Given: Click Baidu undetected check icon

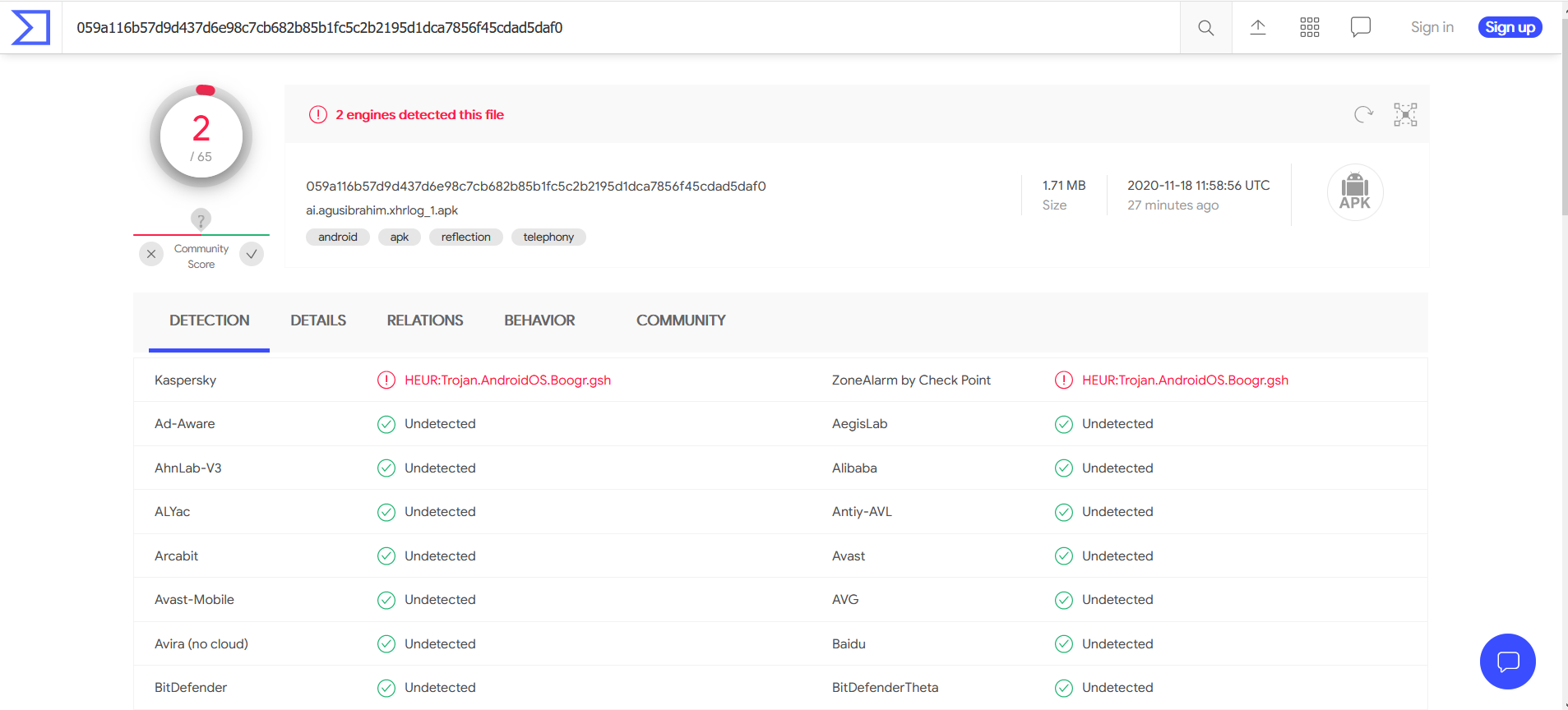Looking at the screenshot, I should point(1064,644).
